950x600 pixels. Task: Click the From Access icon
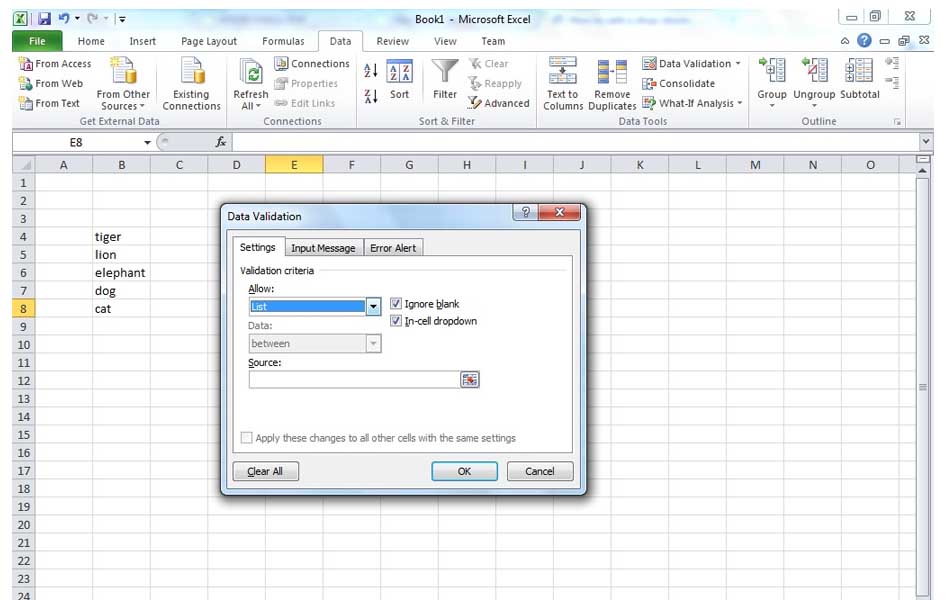click(x=27, y=64)
